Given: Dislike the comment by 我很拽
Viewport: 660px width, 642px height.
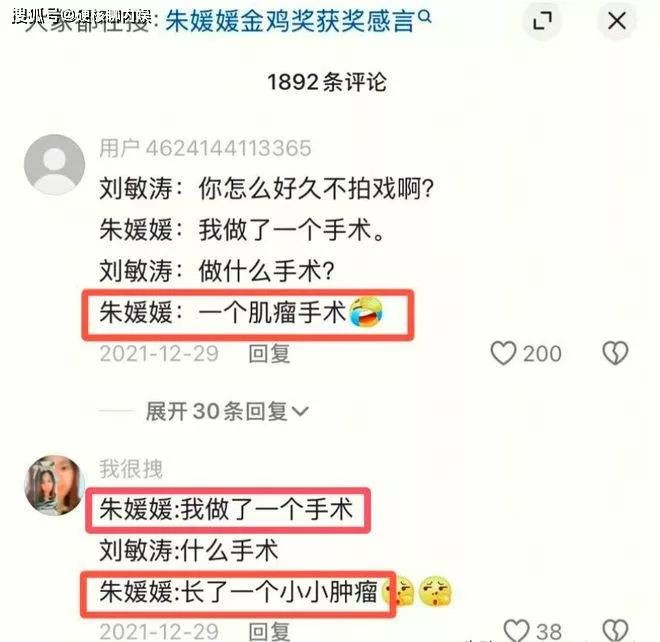Looking at the screenshot, I should click(x=615, y=630).
